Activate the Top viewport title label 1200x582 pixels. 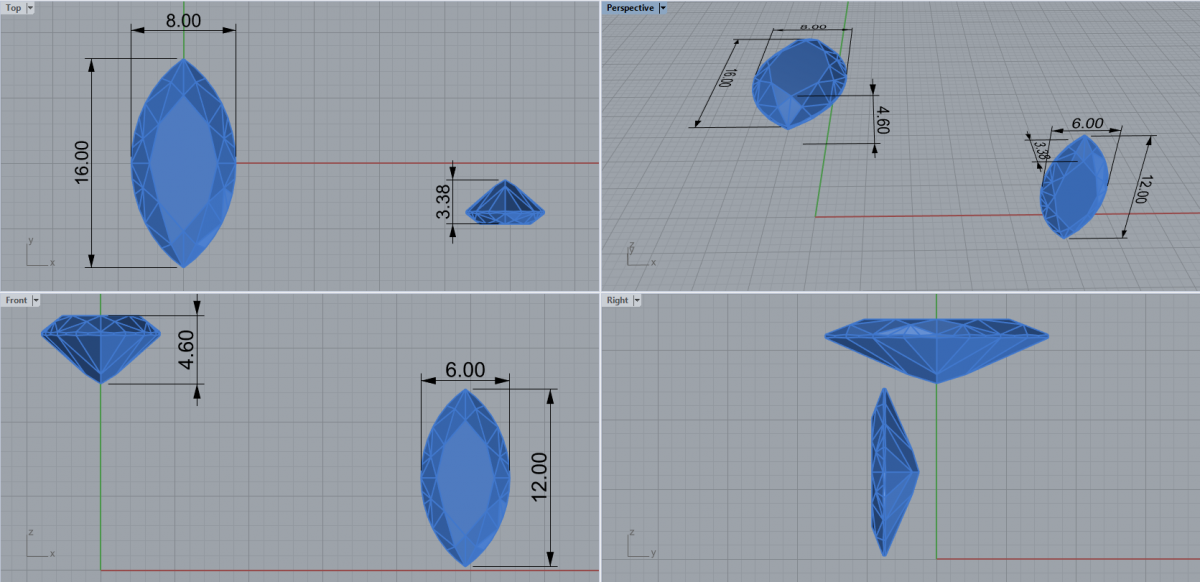point(14,8)
